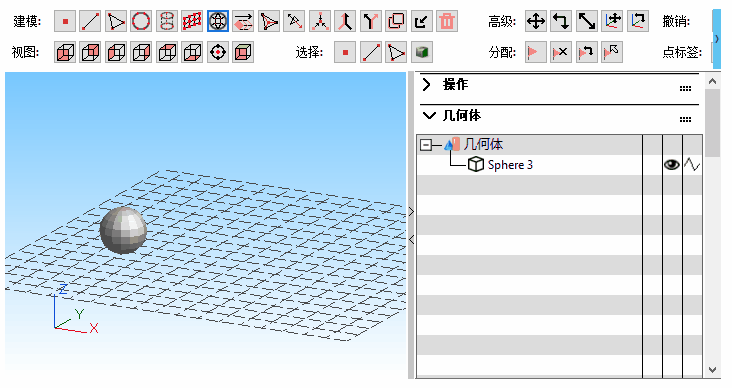Click the advanced rotate bent arrows tool
Screen dimensions: 732x388
coord(561,21)
